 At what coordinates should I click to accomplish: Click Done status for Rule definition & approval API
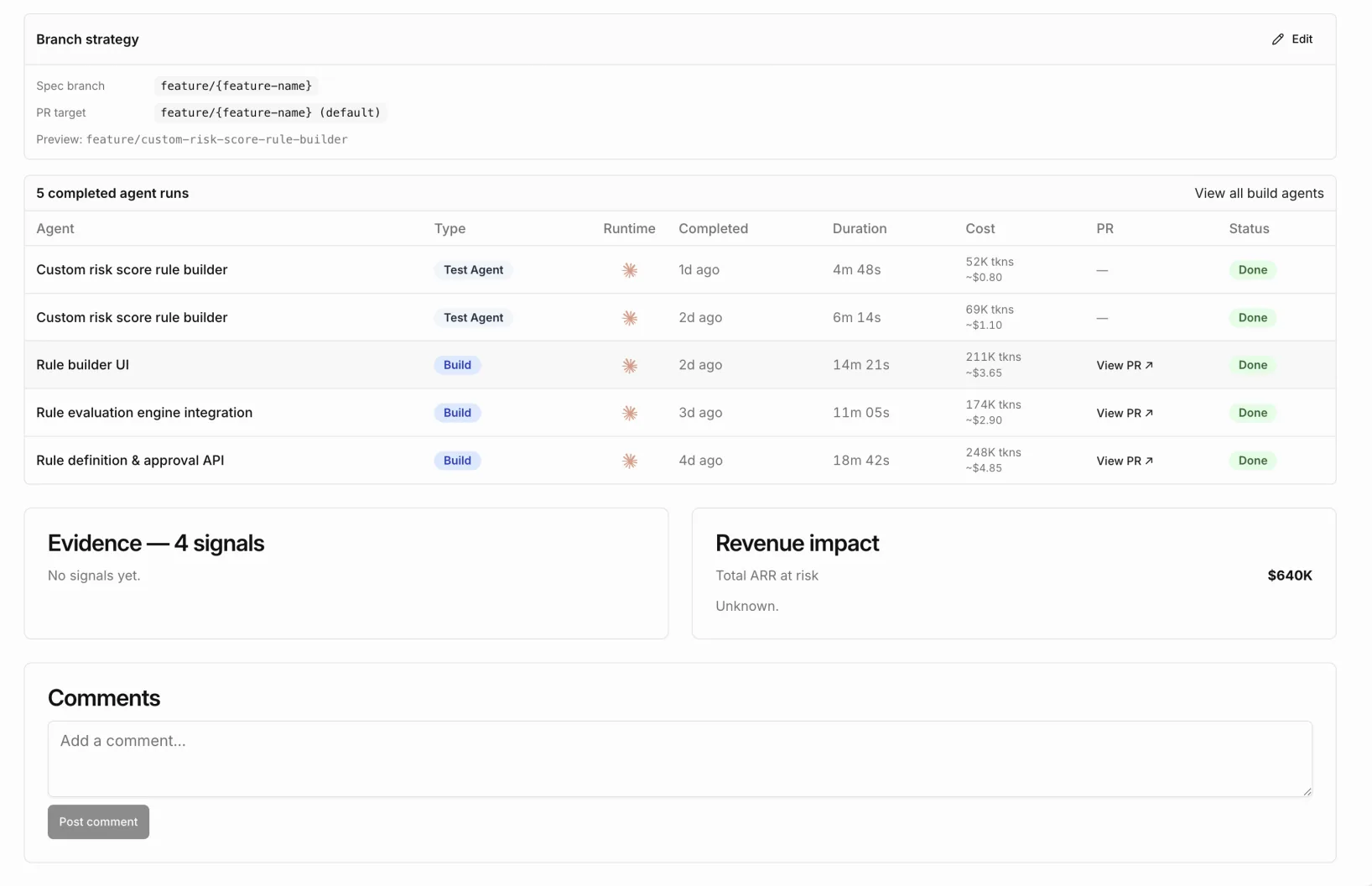[1252, 461]
